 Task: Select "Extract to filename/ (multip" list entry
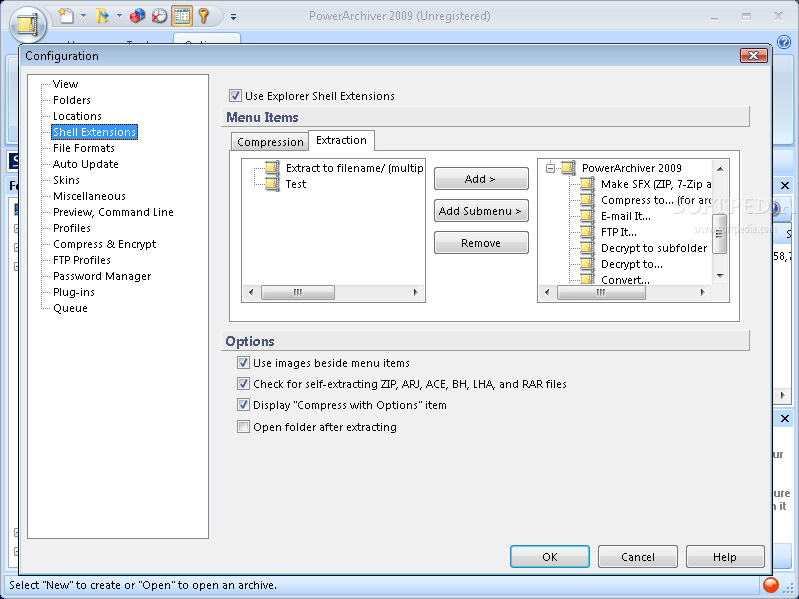354,168
